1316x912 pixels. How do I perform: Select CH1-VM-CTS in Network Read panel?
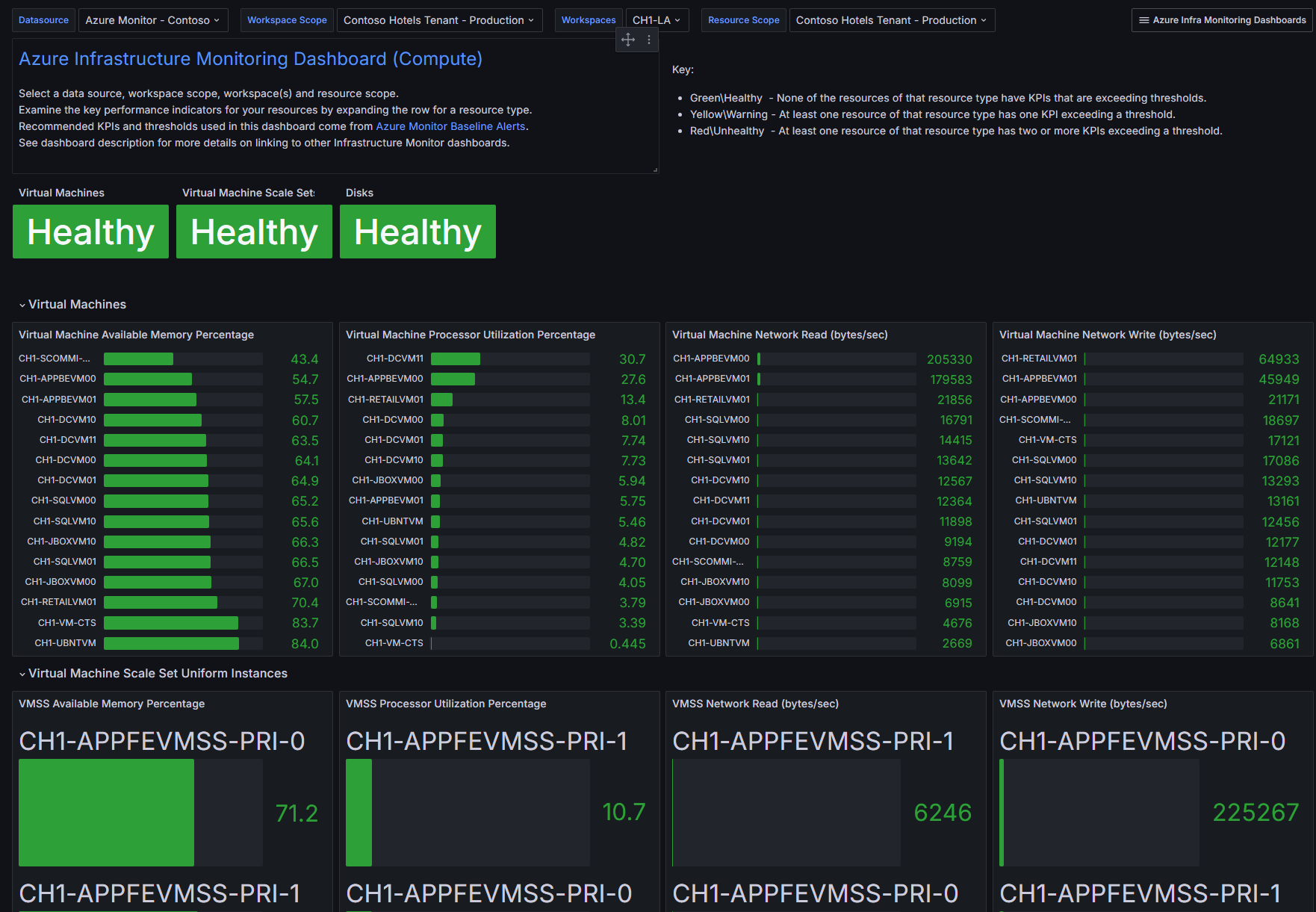[x=720, y=623]
